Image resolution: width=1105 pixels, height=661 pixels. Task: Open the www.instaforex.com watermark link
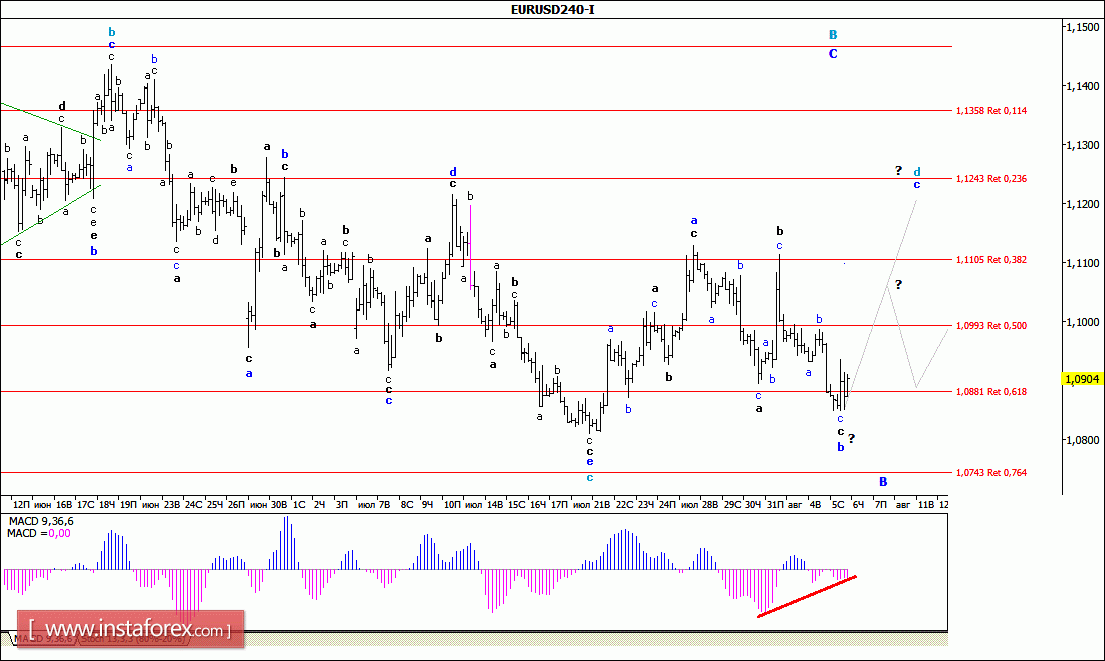point(136,631)
